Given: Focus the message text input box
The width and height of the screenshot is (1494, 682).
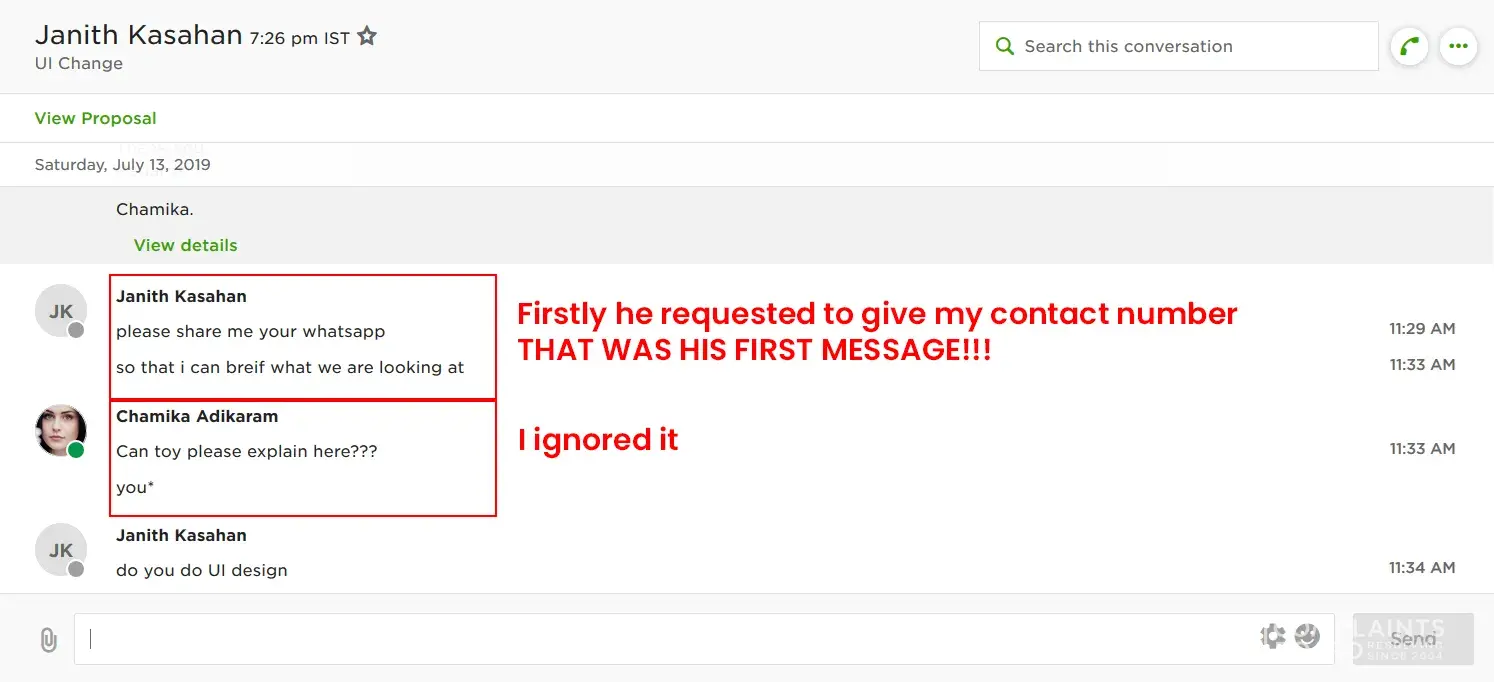Looking at the screenshot, I should click(x=660, y=639).
